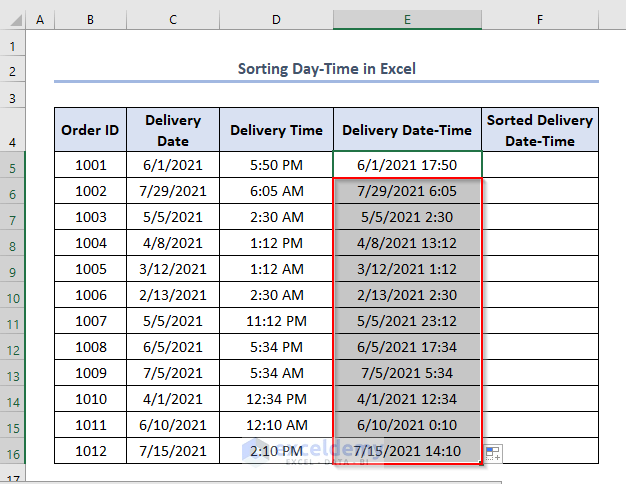Click the title Sorting Day-Time in Excel
Image resolution: width=626 pixels, height=484 pixels.
326,69
